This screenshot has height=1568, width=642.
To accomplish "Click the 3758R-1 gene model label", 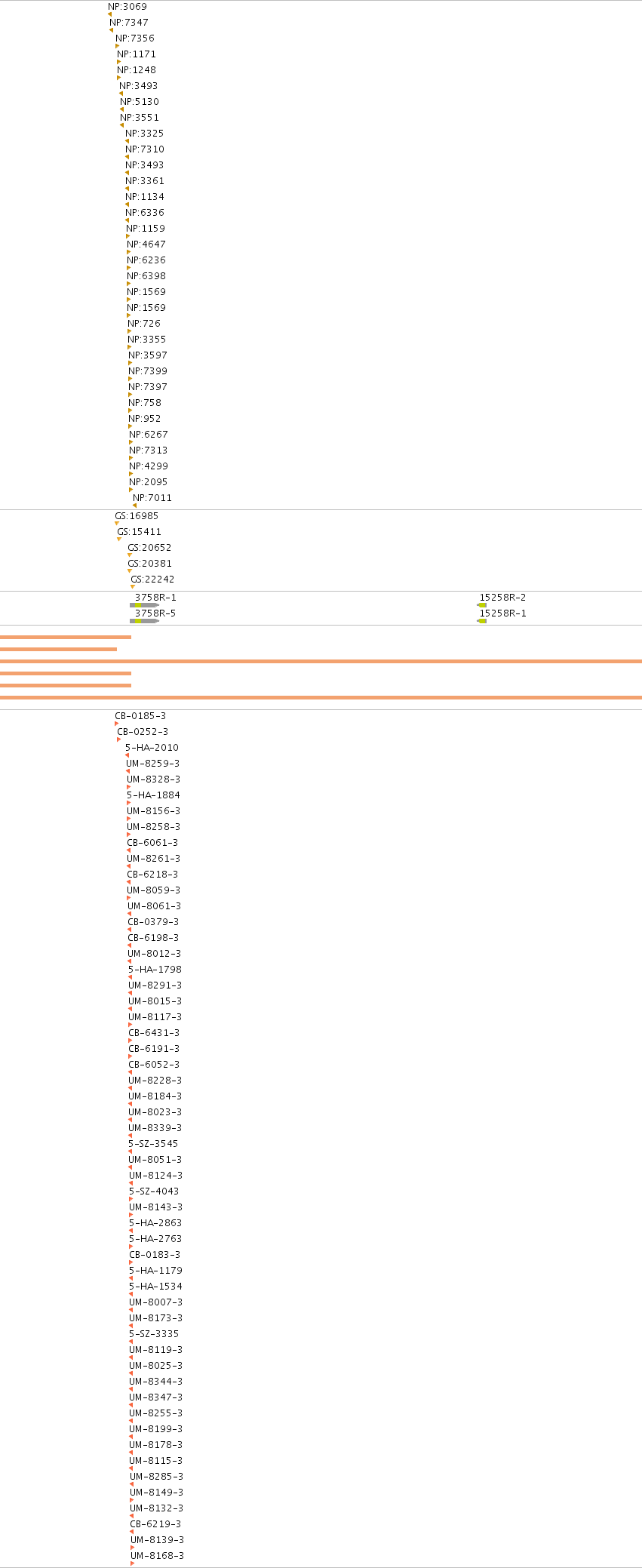I will tap(155, 598).
